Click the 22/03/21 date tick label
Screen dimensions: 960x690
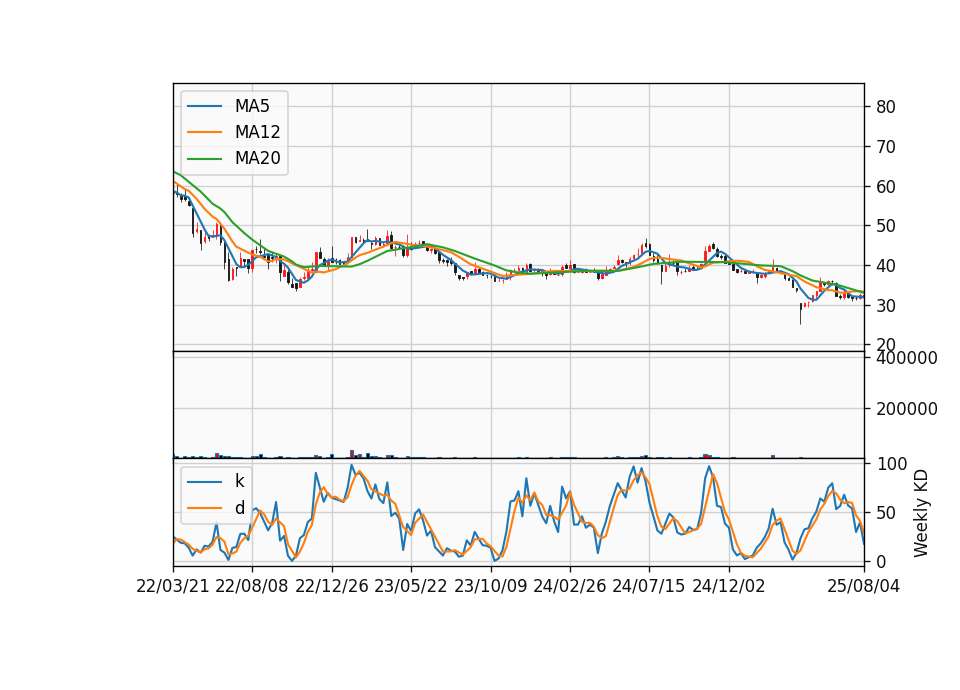[173, 587]
